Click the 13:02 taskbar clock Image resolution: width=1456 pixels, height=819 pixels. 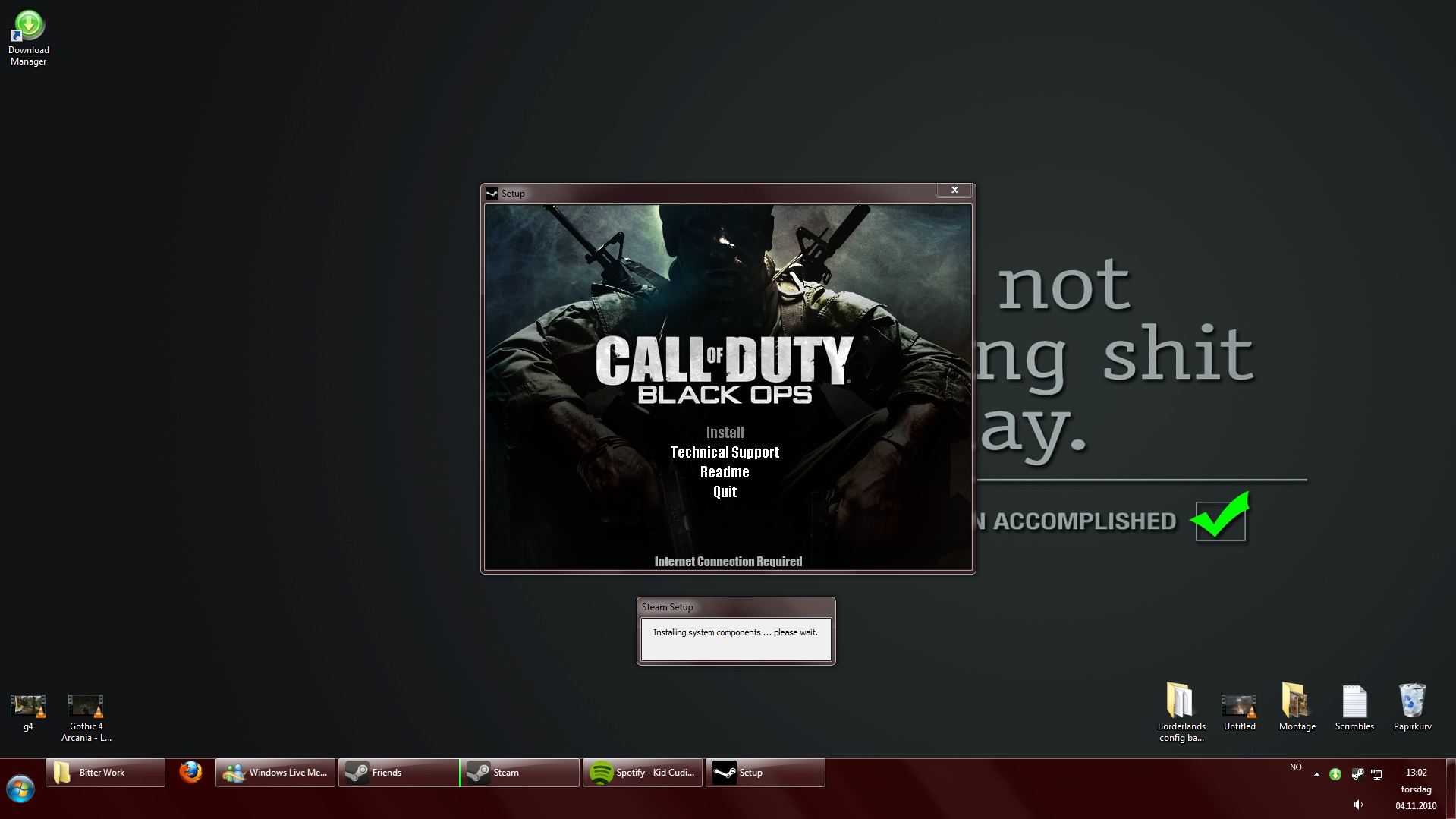tap(1416, 773)
